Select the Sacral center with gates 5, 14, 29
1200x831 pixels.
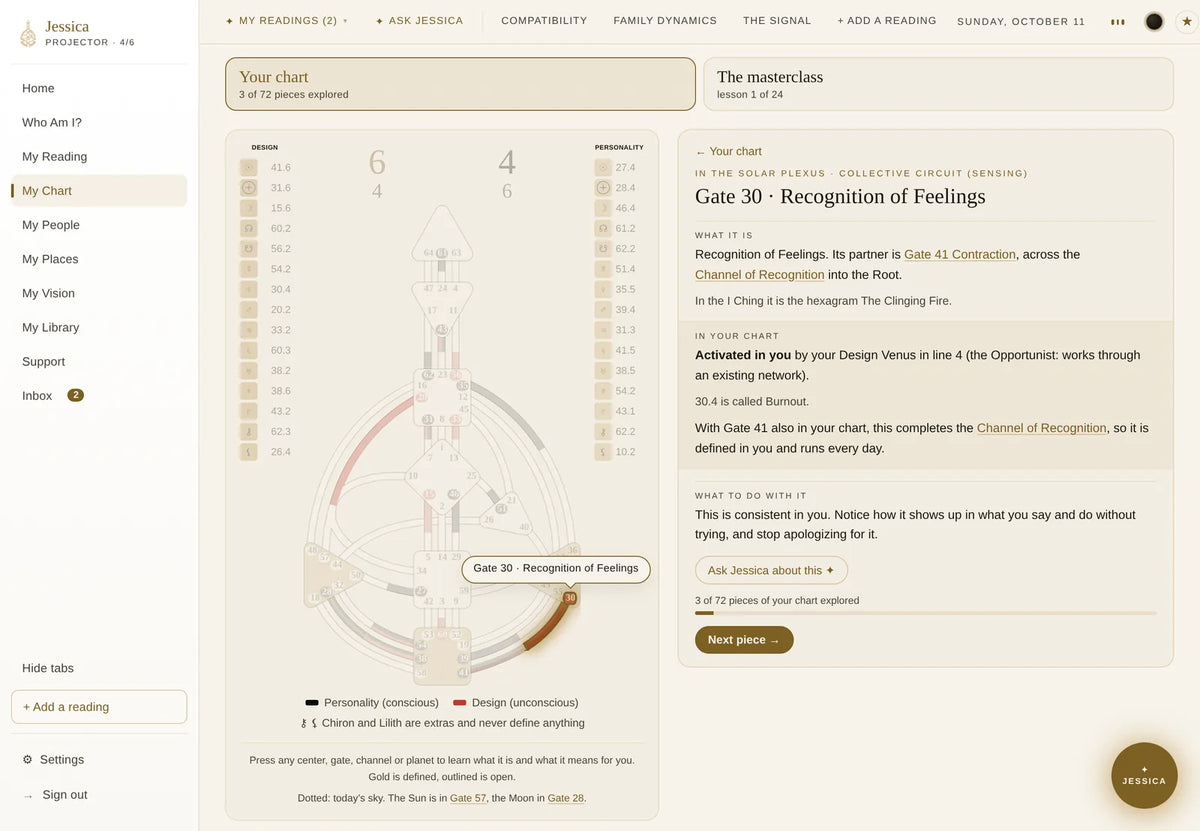click(x=442, y=578)
